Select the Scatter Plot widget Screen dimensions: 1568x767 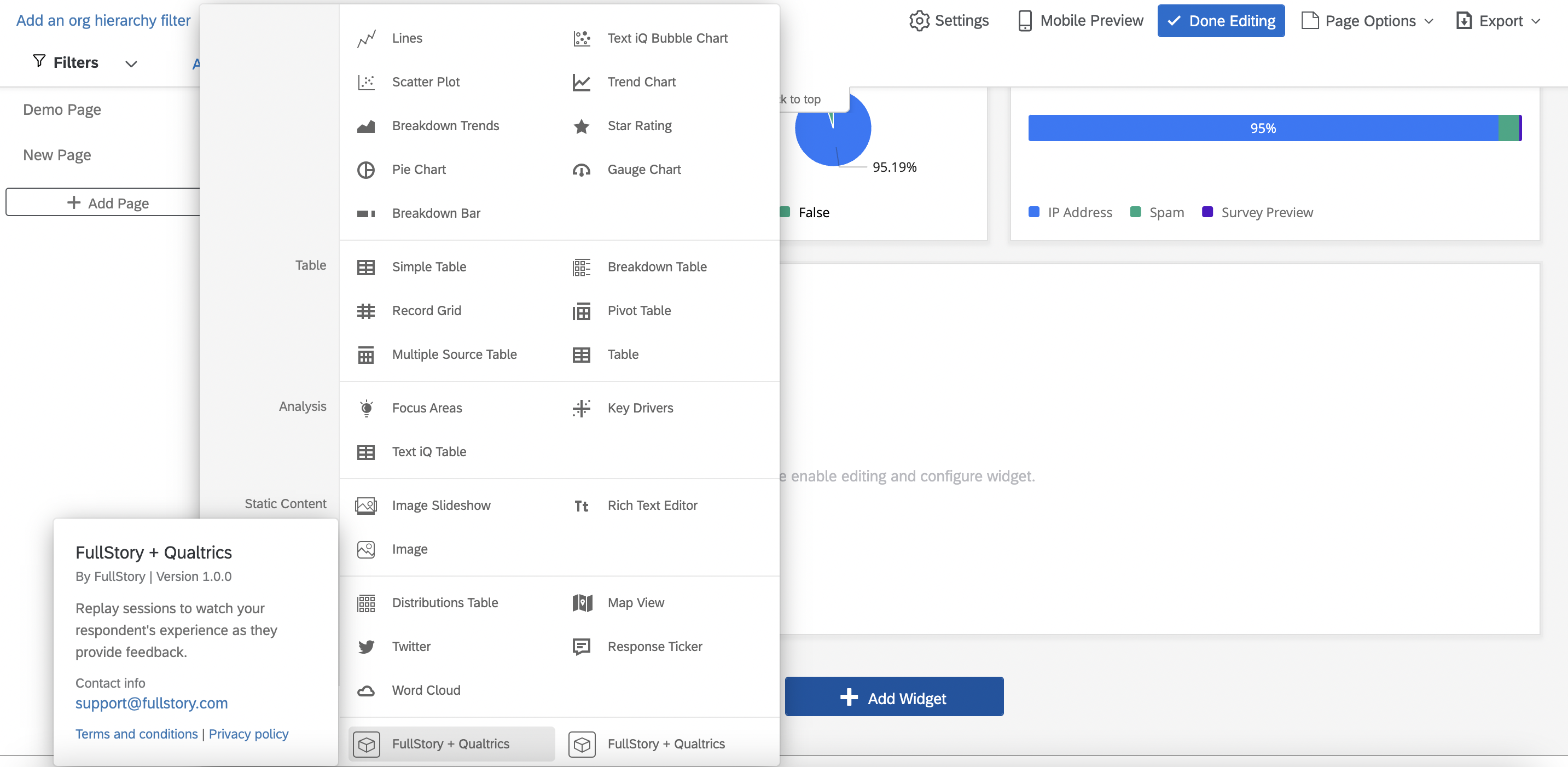pos(426,82)
